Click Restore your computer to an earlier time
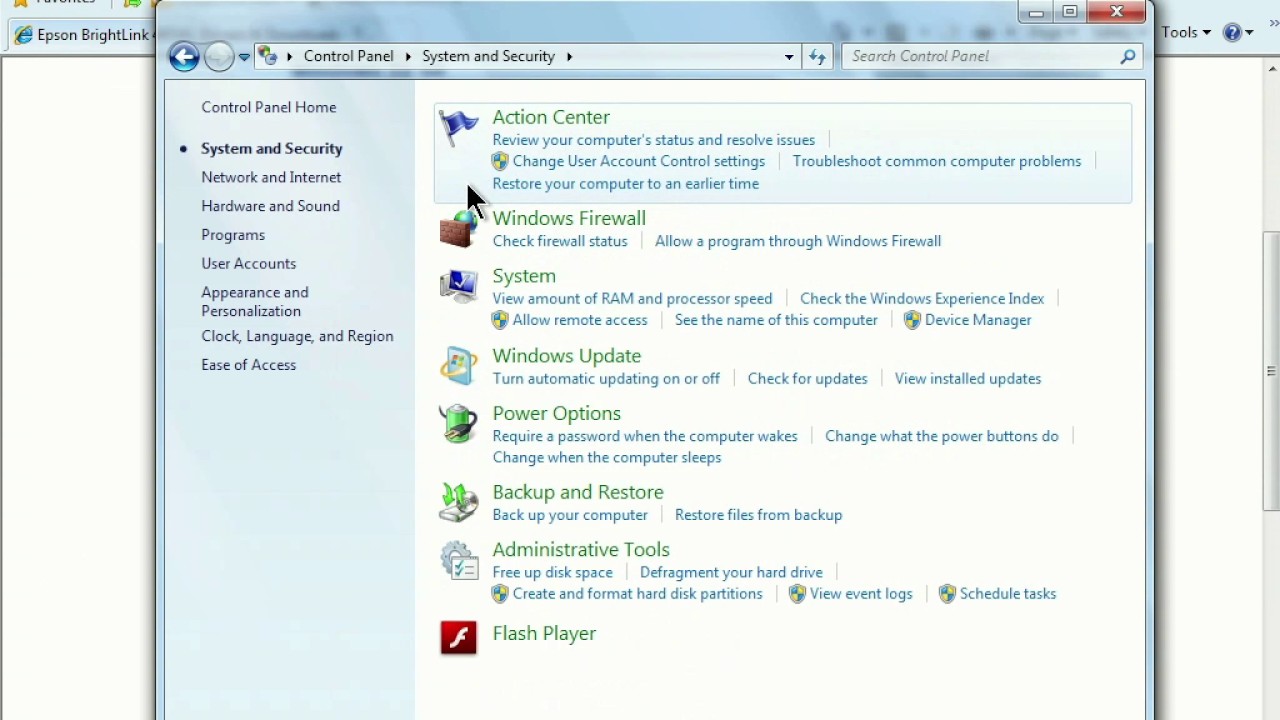This screenshot has width=1280, height=720. (x=626, y=184)
